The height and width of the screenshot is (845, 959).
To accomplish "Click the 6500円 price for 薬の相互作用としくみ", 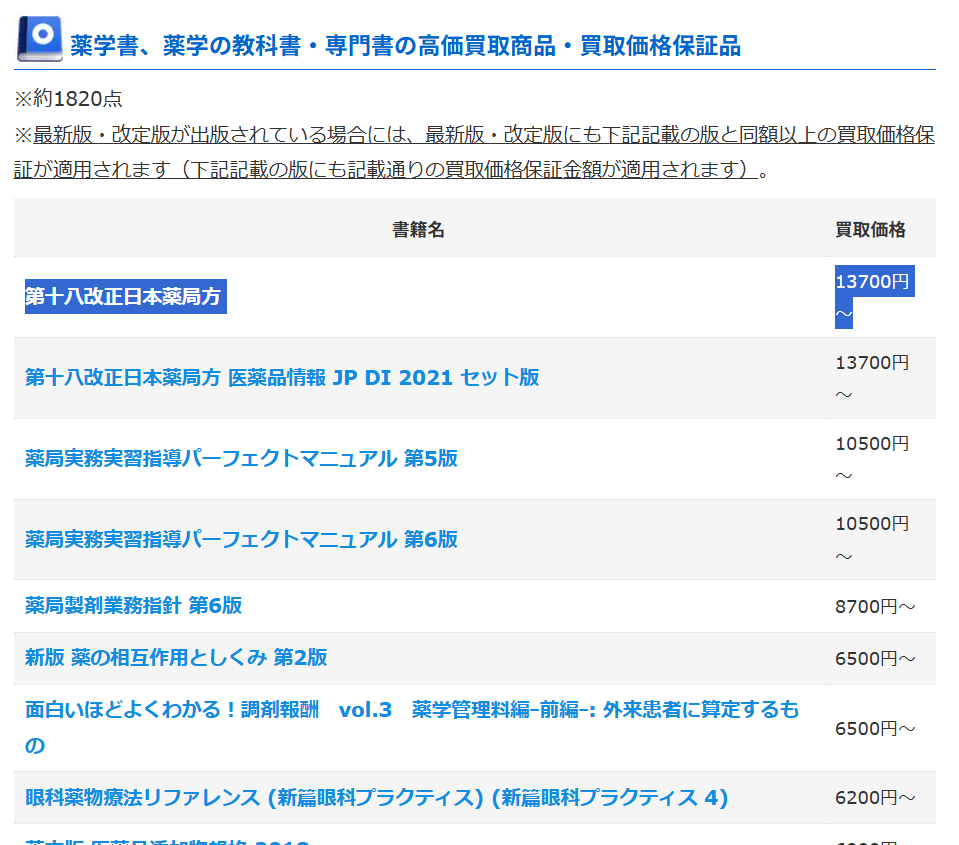I will 875,658.
